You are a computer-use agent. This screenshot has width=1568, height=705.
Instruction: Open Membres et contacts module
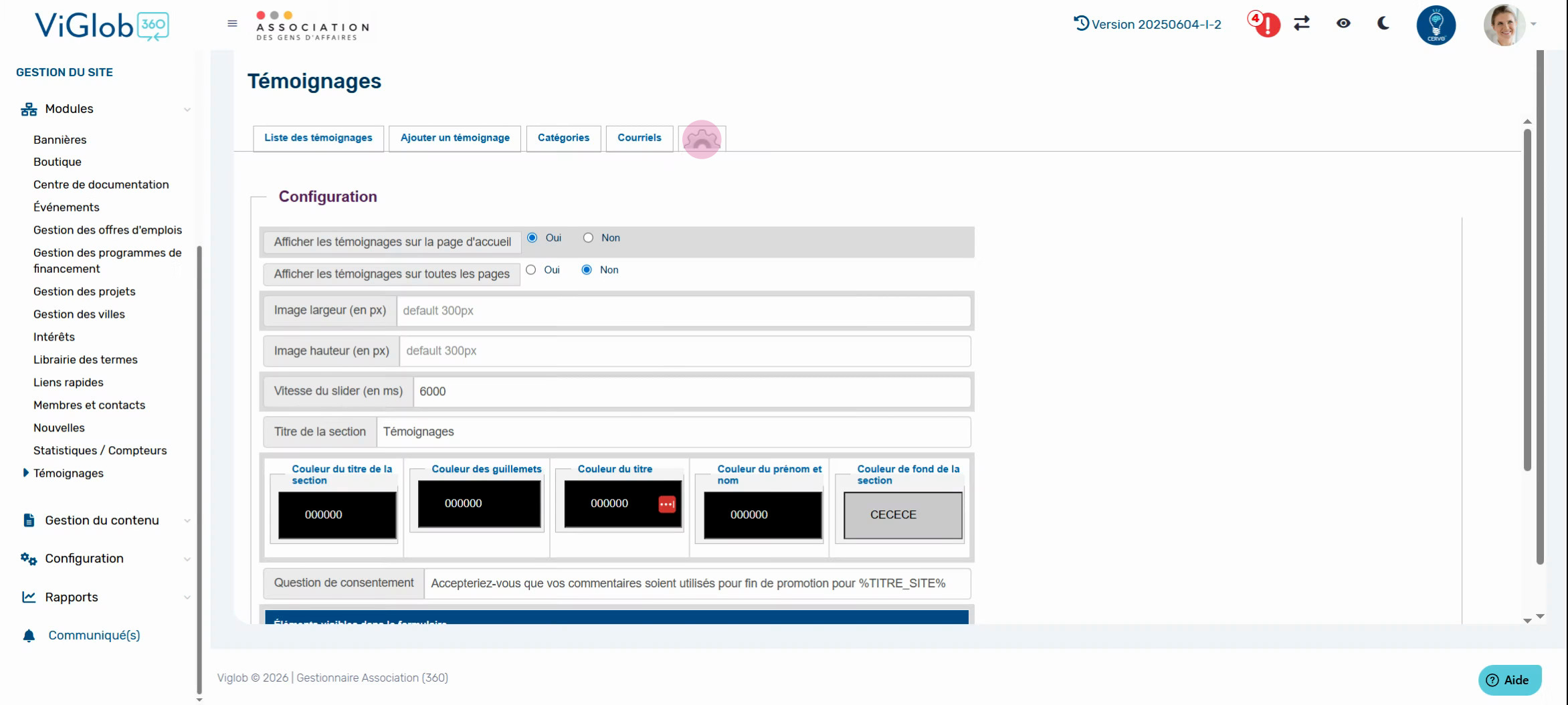pyautogui.click(x=89, y=405)
